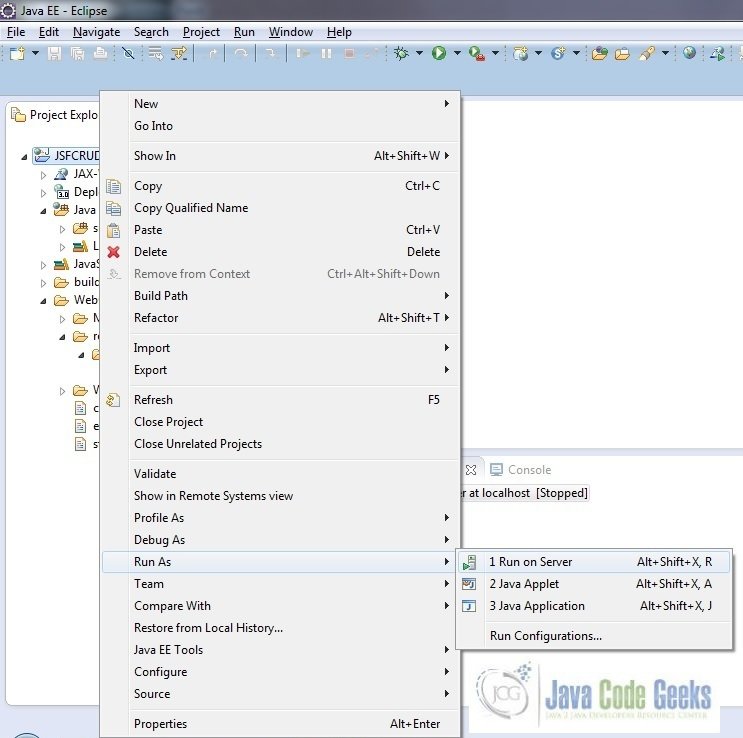Open the New wizard dropdown arrow
The width and height of the screenshot is (743, 738).
click(x=35, y=53)
